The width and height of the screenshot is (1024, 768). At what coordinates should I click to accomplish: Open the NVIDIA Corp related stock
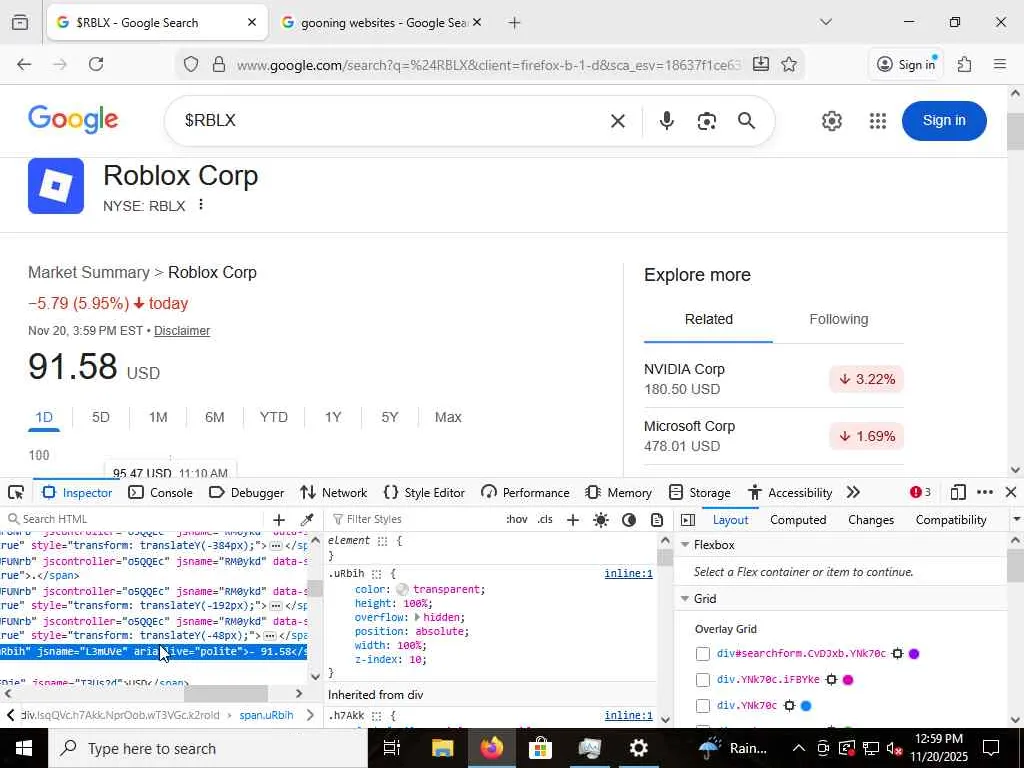pos(773,379)
